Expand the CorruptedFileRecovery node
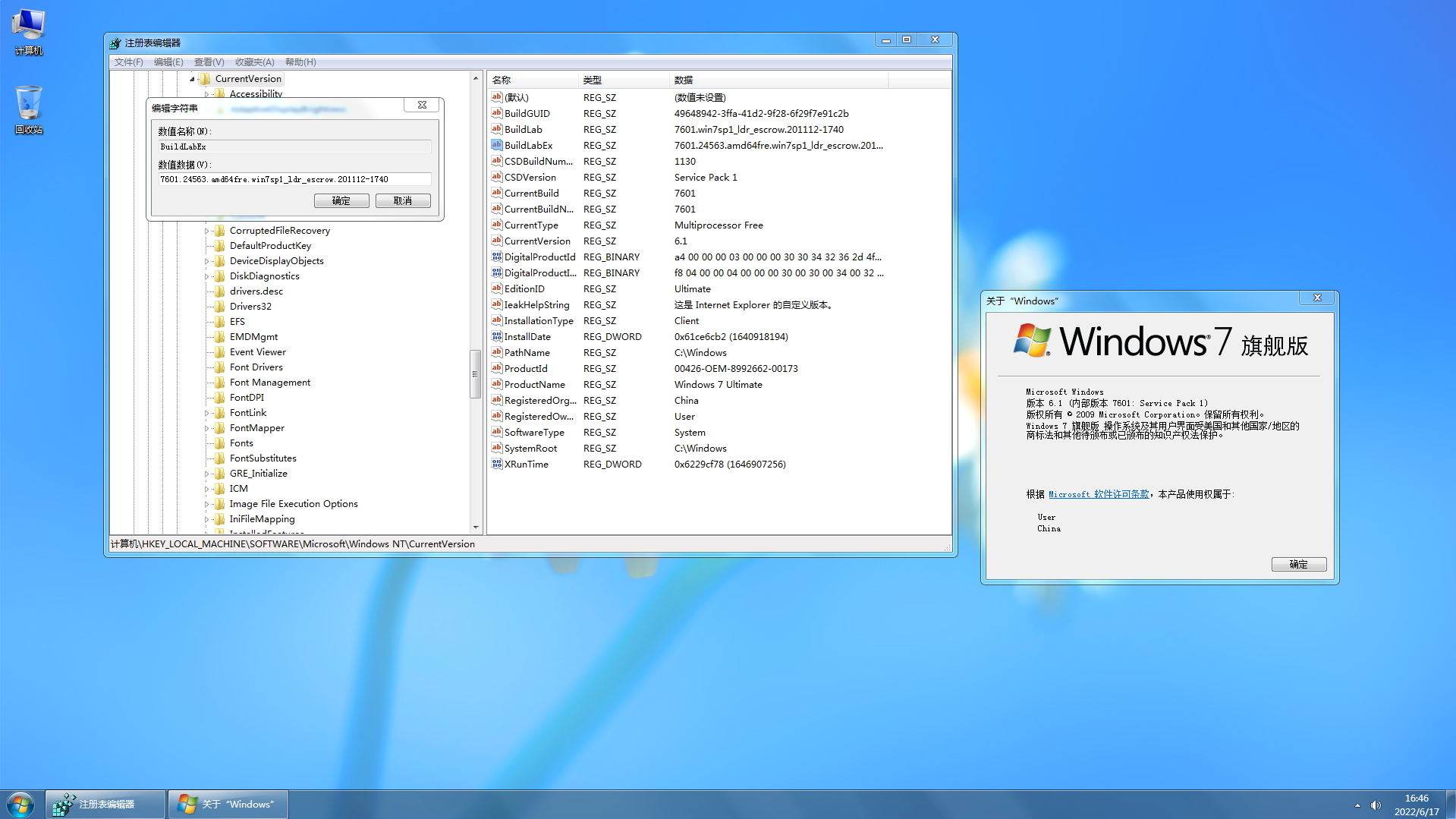 206,231
